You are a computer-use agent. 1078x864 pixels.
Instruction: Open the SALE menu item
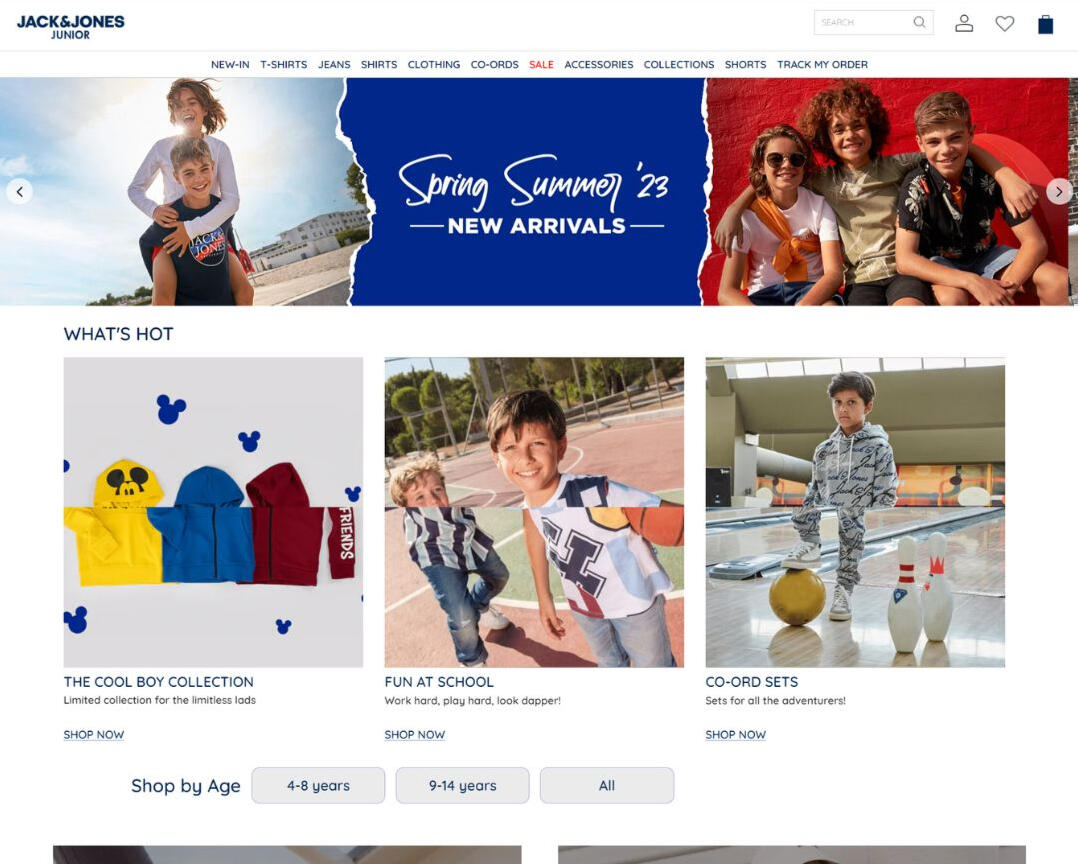coord(541,65)
